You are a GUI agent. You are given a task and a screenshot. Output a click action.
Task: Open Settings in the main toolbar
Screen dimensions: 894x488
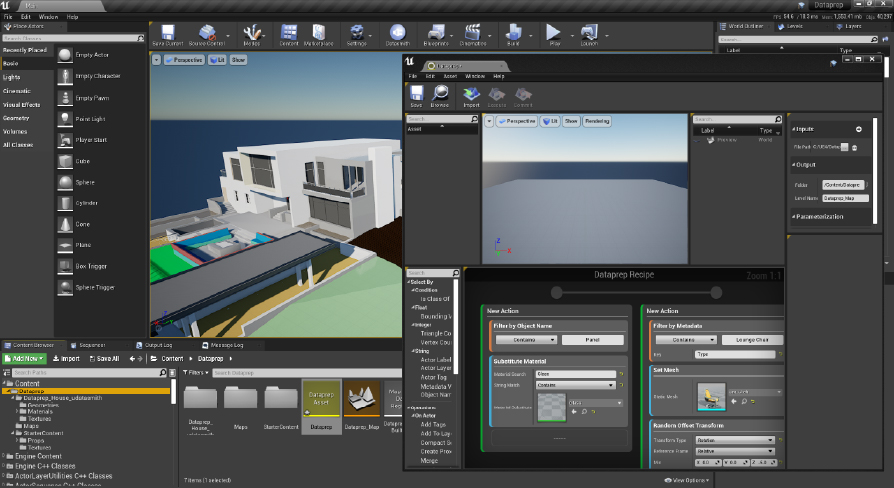tap(357, 36)
